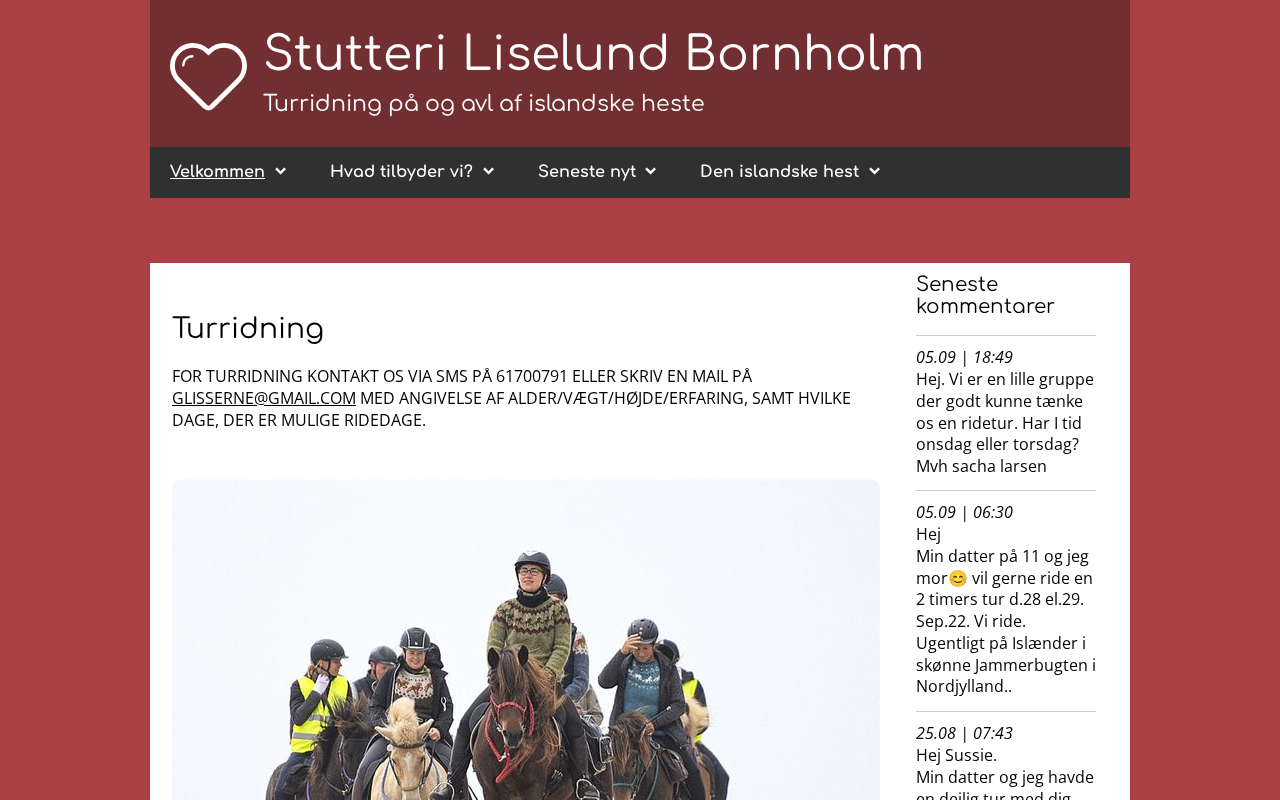Open the 25.08 07:43 comment
Screen dimensions: 1280x800
pos(964,733)
